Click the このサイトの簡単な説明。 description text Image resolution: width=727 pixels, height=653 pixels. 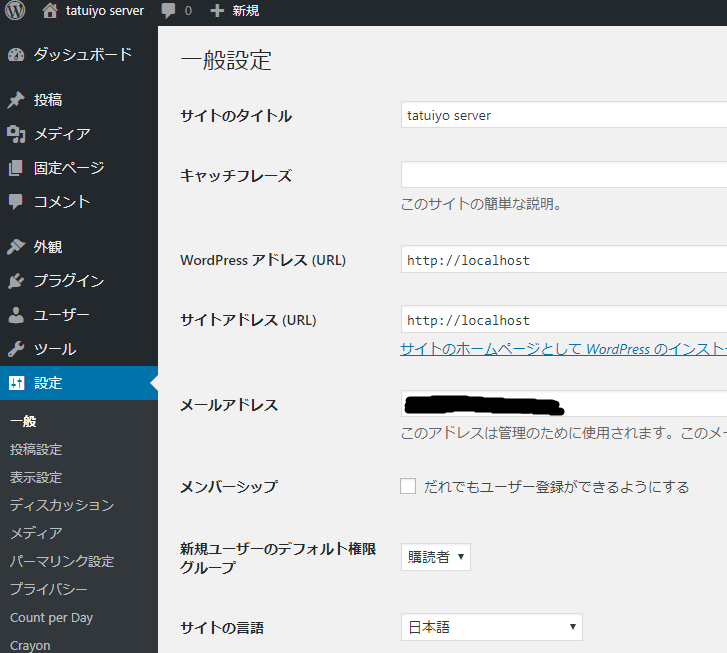pos(481,204)
